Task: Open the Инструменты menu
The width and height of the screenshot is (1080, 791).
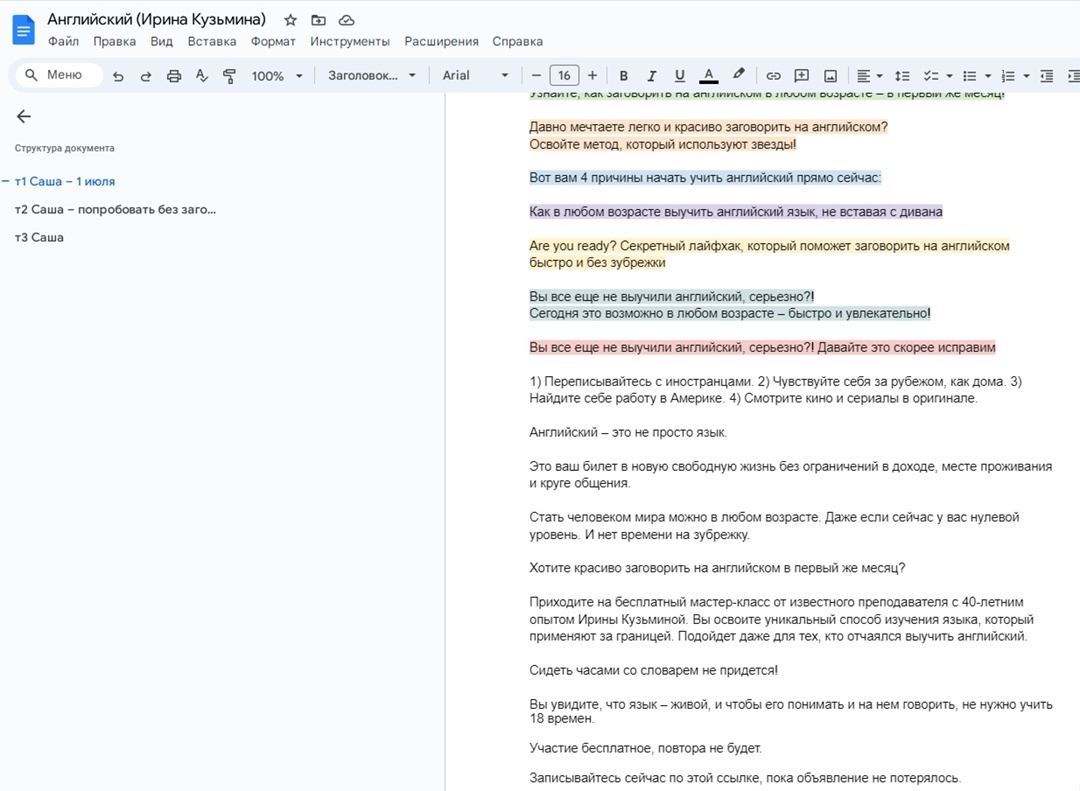Action: pyautogui.click(x=349, y=41)
